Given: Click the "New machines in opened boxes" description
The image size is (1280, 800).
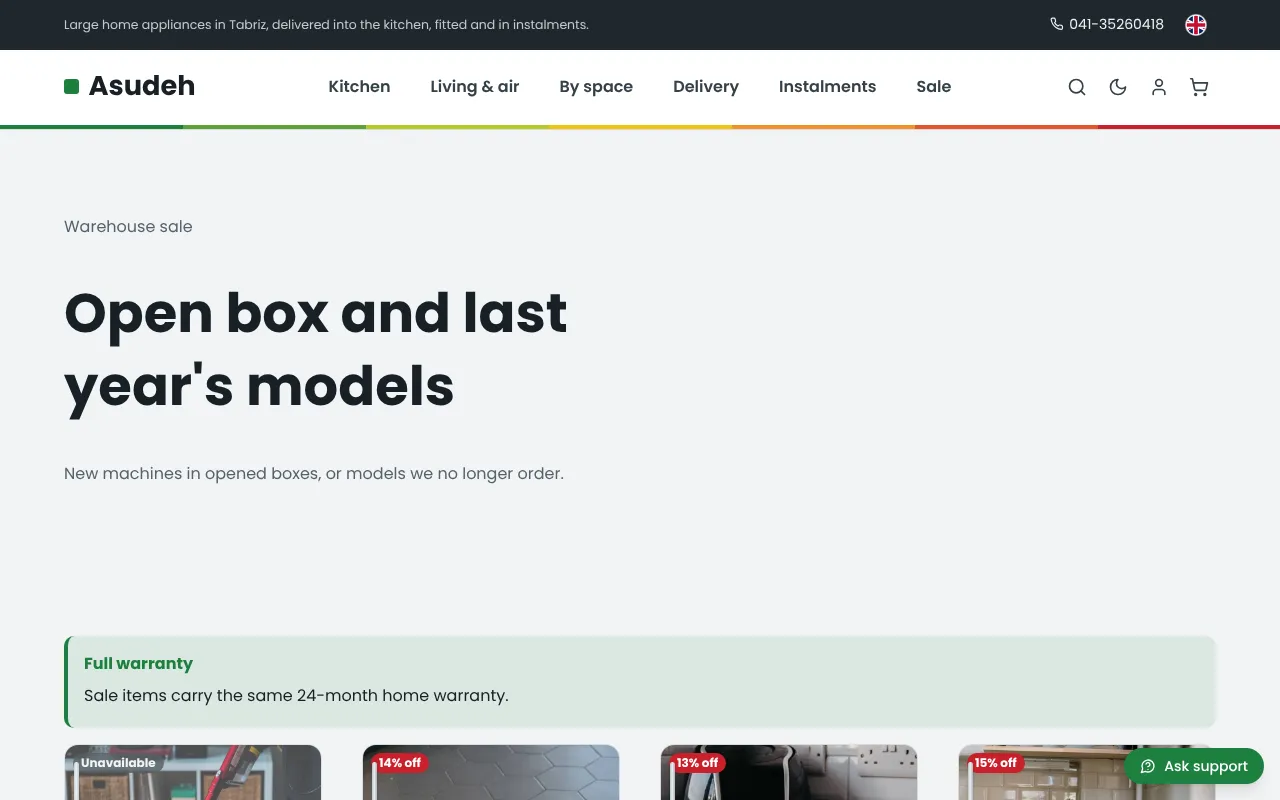Looking at the screenshot, I should 314,473.
